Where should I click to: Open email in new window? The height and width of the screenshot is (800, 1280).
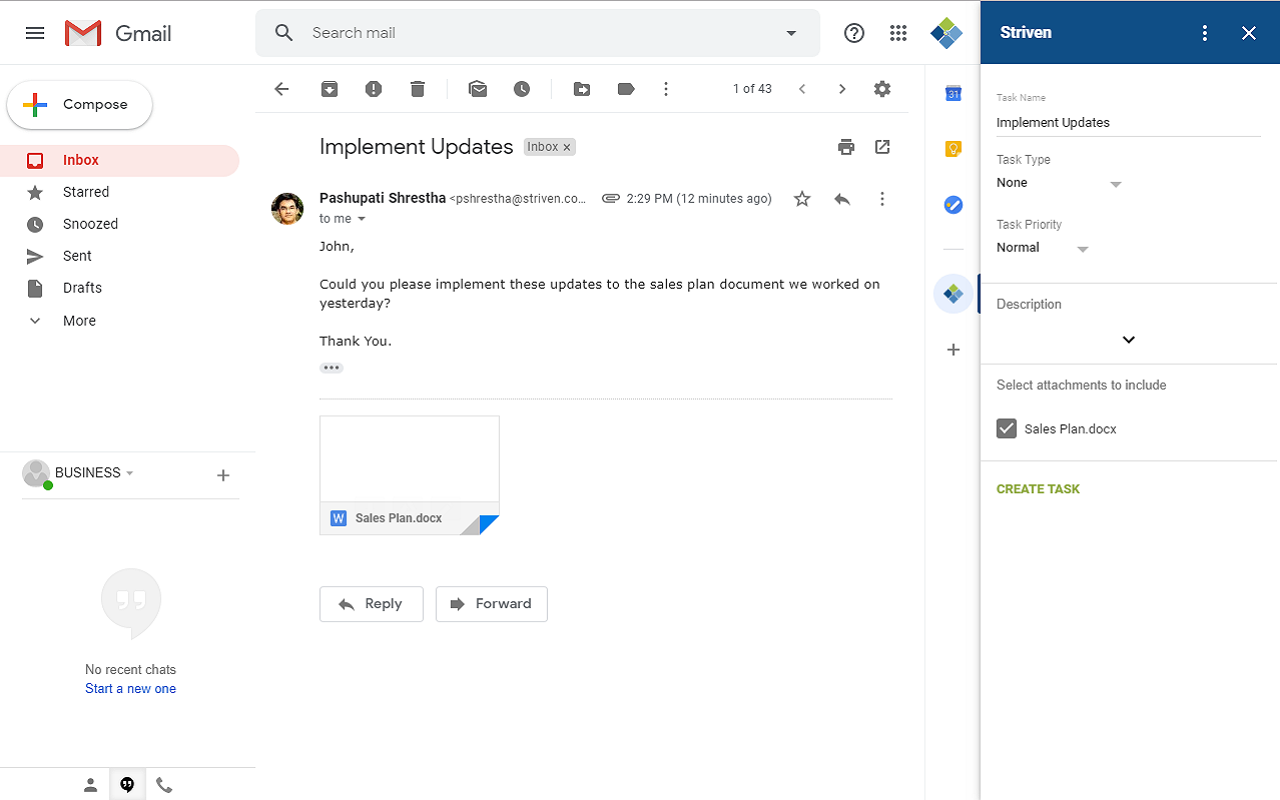click(882, 147)
